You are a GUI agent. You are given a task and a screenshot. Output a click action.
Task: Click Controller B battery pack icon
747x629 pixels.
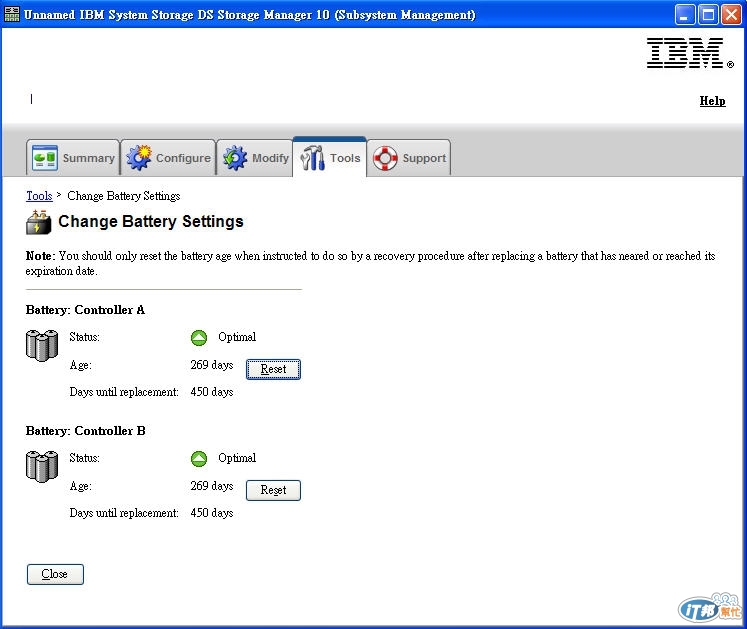(42, 467)
